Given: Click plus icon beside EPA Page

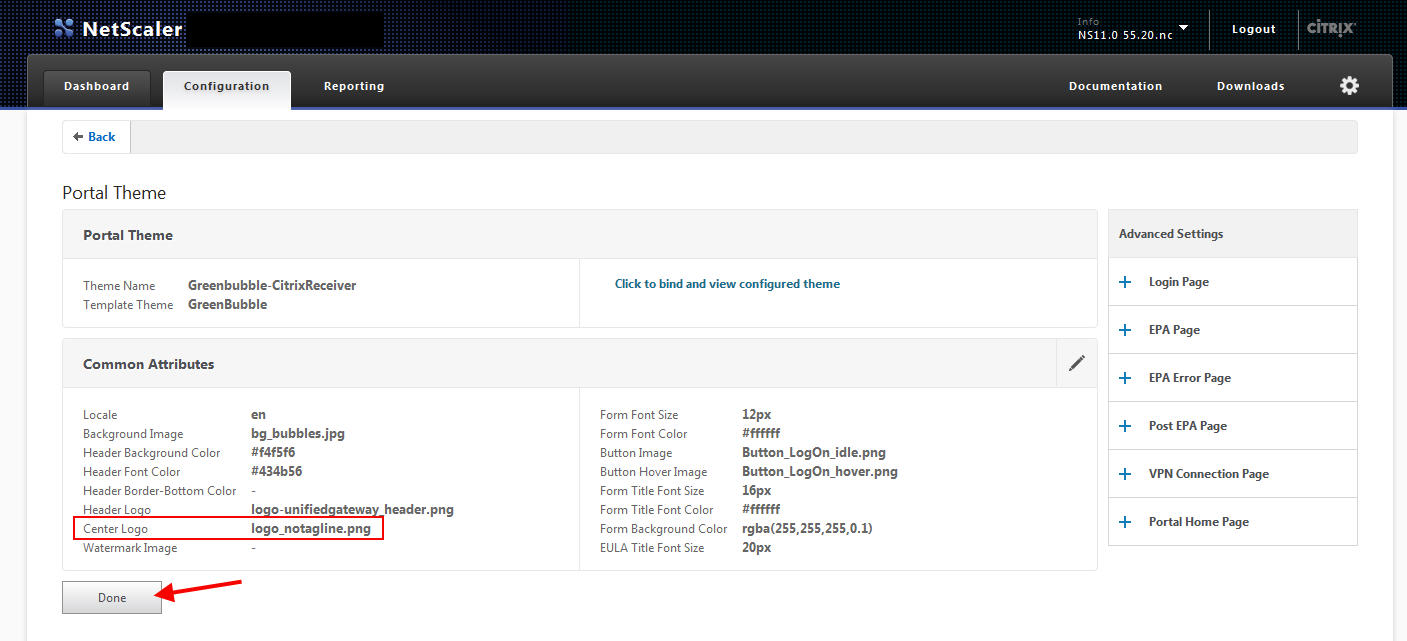Looking at the screenshot, I should click(1125, 330).
